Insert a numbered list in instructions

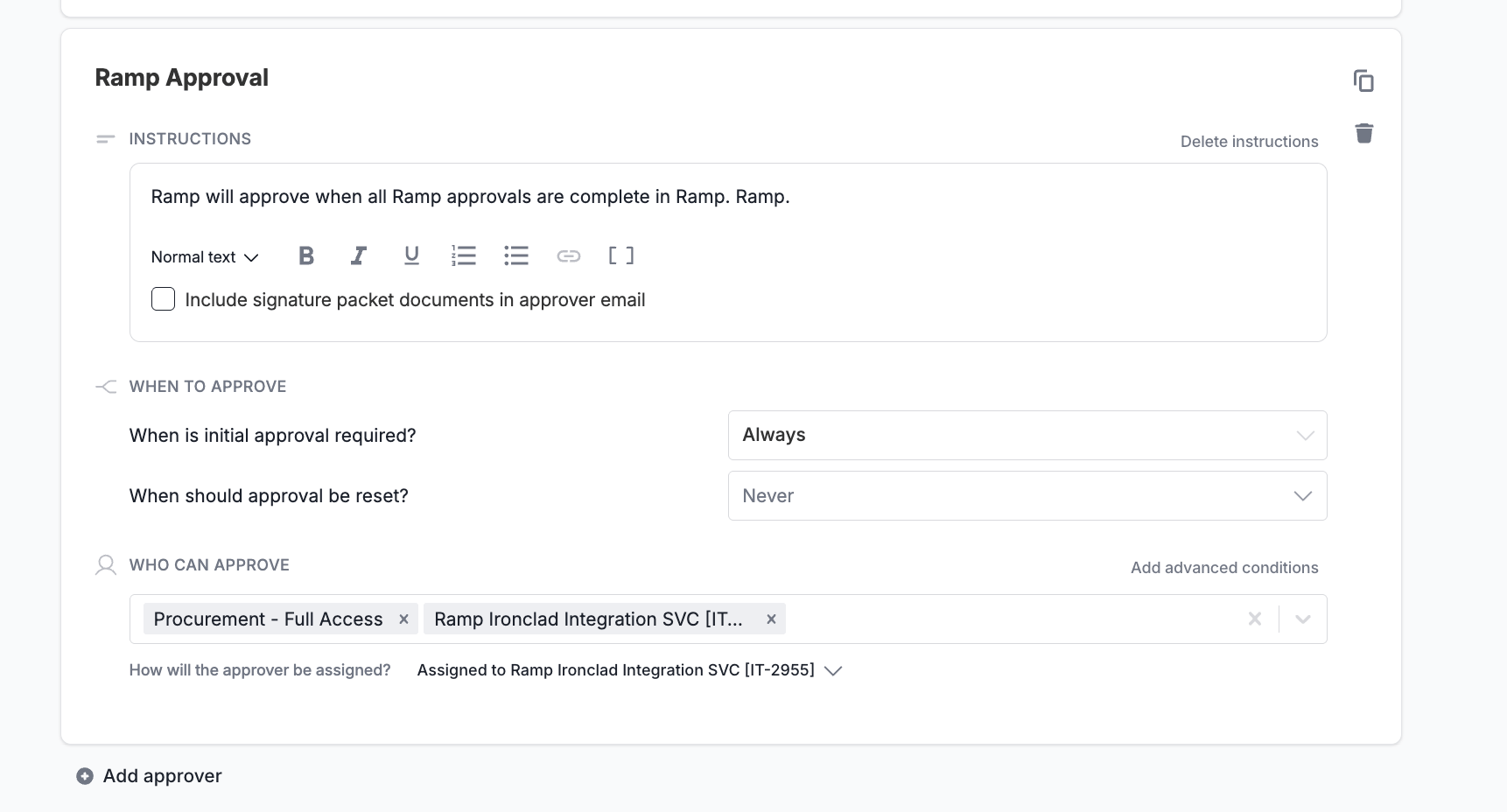click(463, 255)
